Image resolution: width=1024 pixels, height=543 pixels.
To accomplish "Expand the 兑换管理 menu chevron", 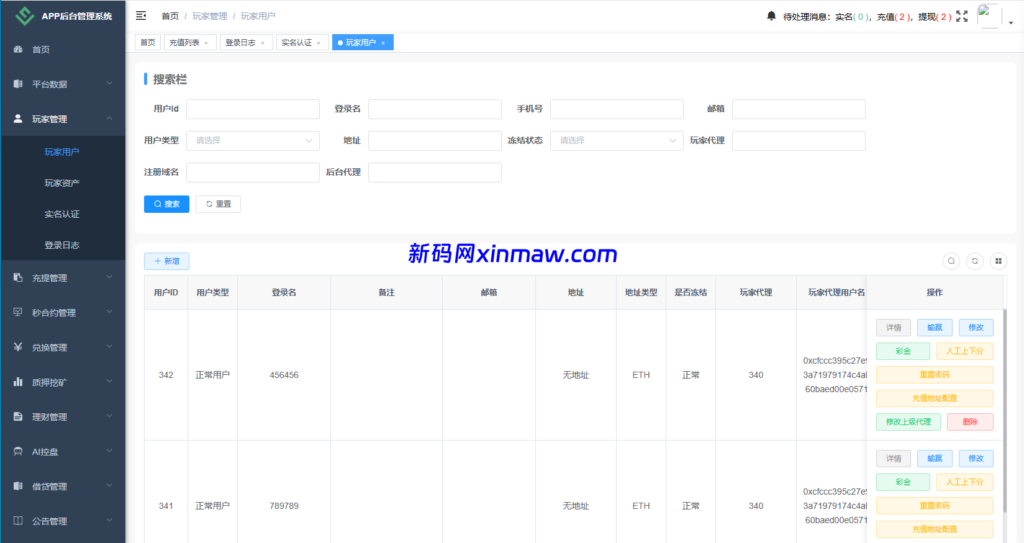I will coord(109,347).
